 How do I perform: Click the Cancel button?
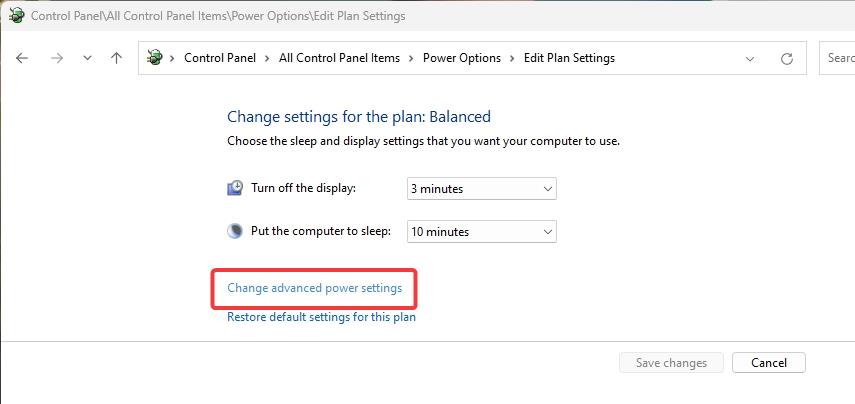(769, 363)
